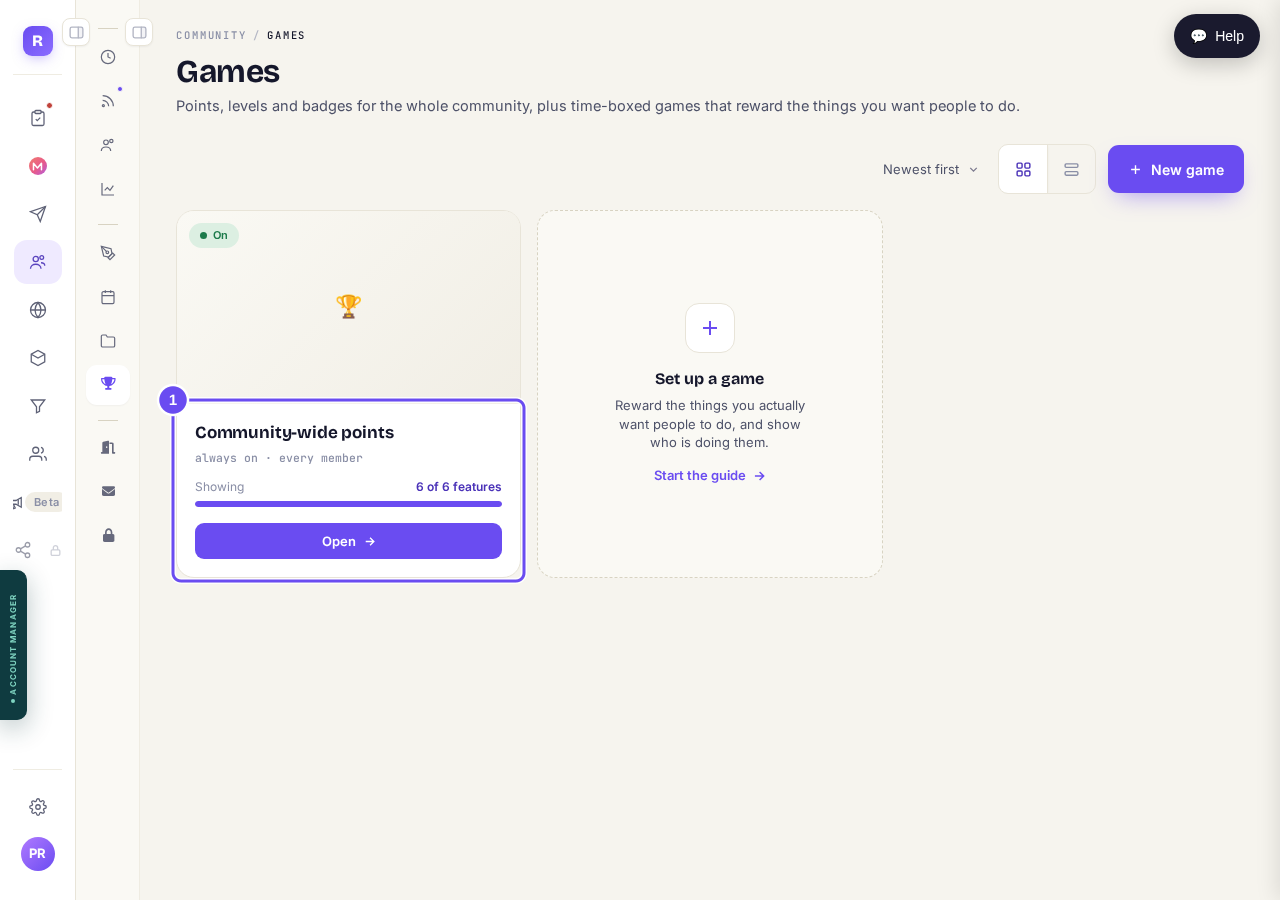The width and height of the screenshot is (1280, 900).
Task: Open the globe icon in main sidebar
Action: (38, 310)
